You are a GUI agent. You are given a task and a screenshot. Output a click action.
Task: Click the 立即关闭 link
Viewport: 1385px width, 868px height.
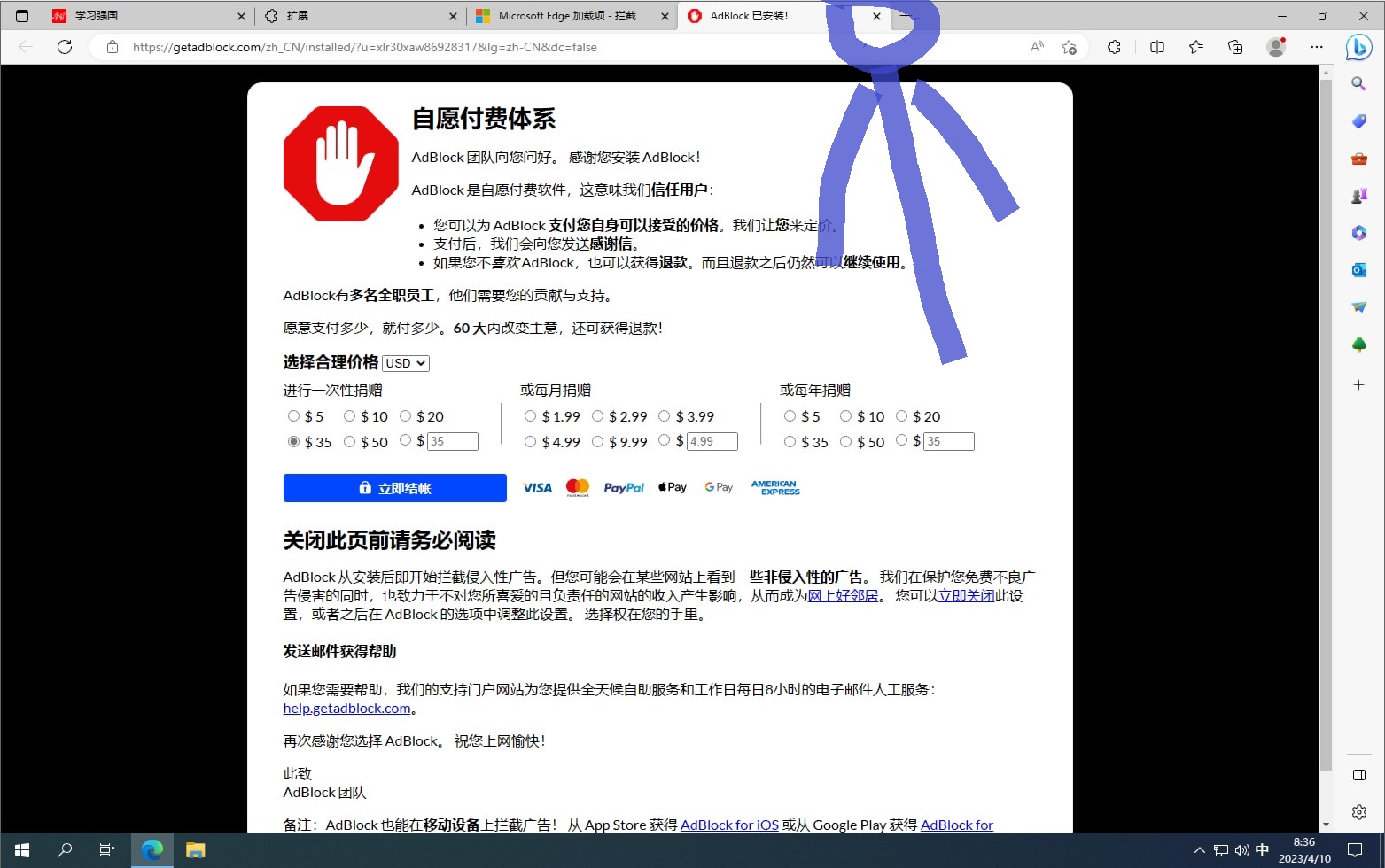966,595
